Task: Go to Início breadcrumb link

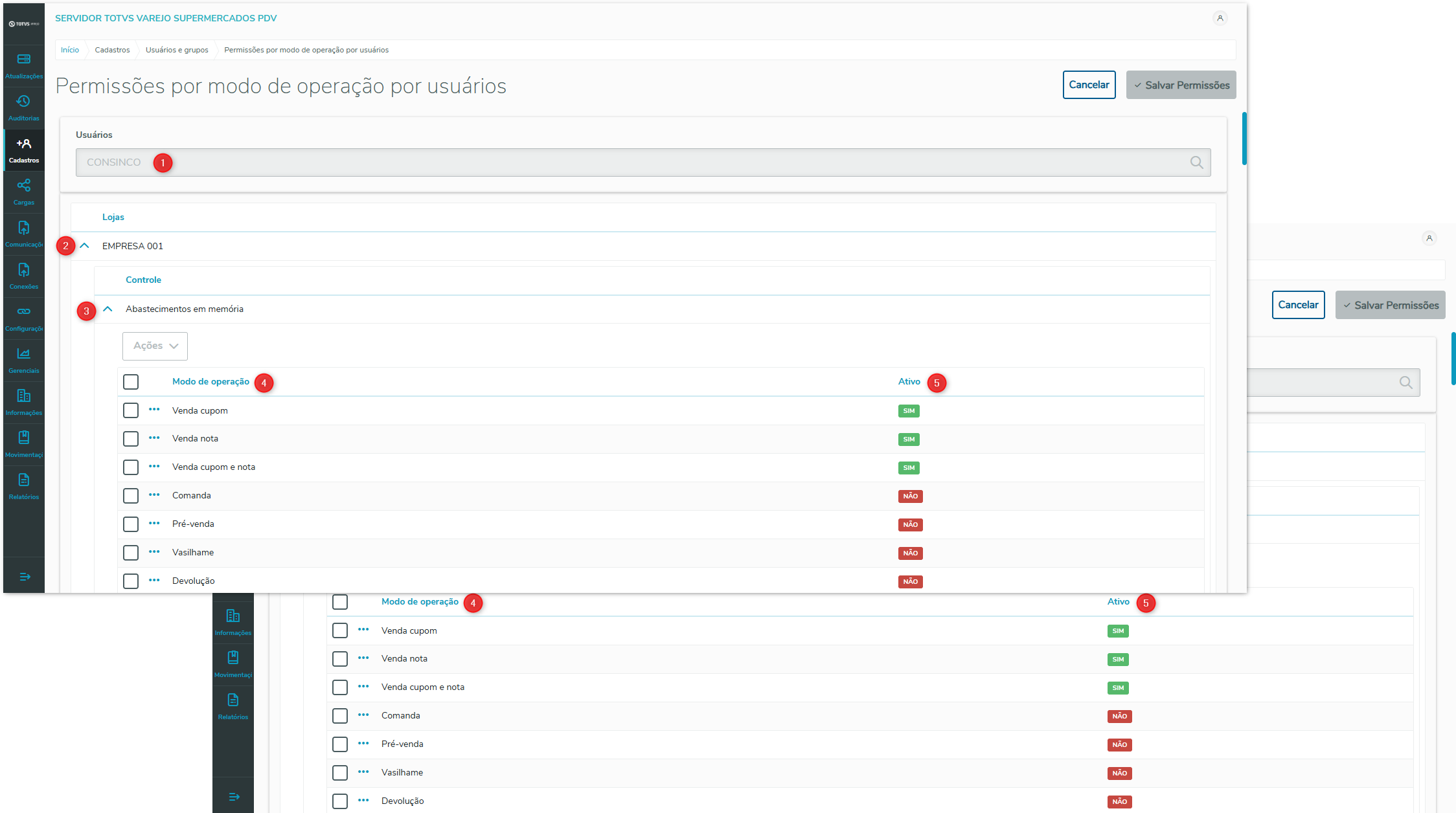Action: tap(70, 50)
